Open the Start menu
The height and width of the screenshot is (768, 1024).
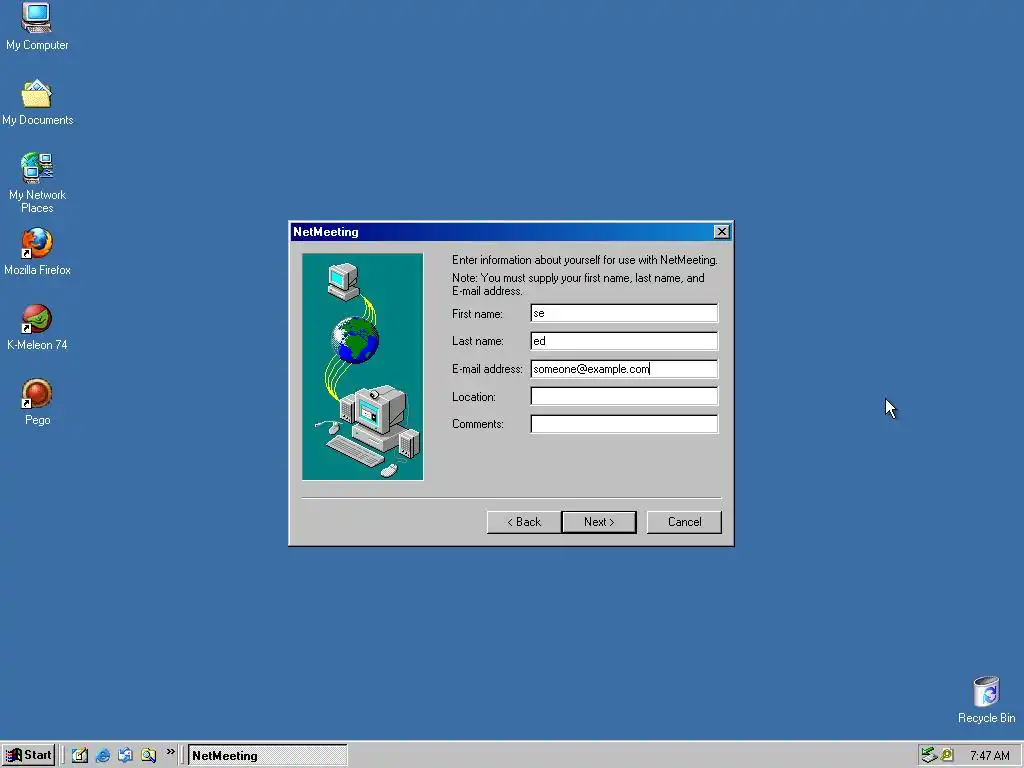pos(28,755)
